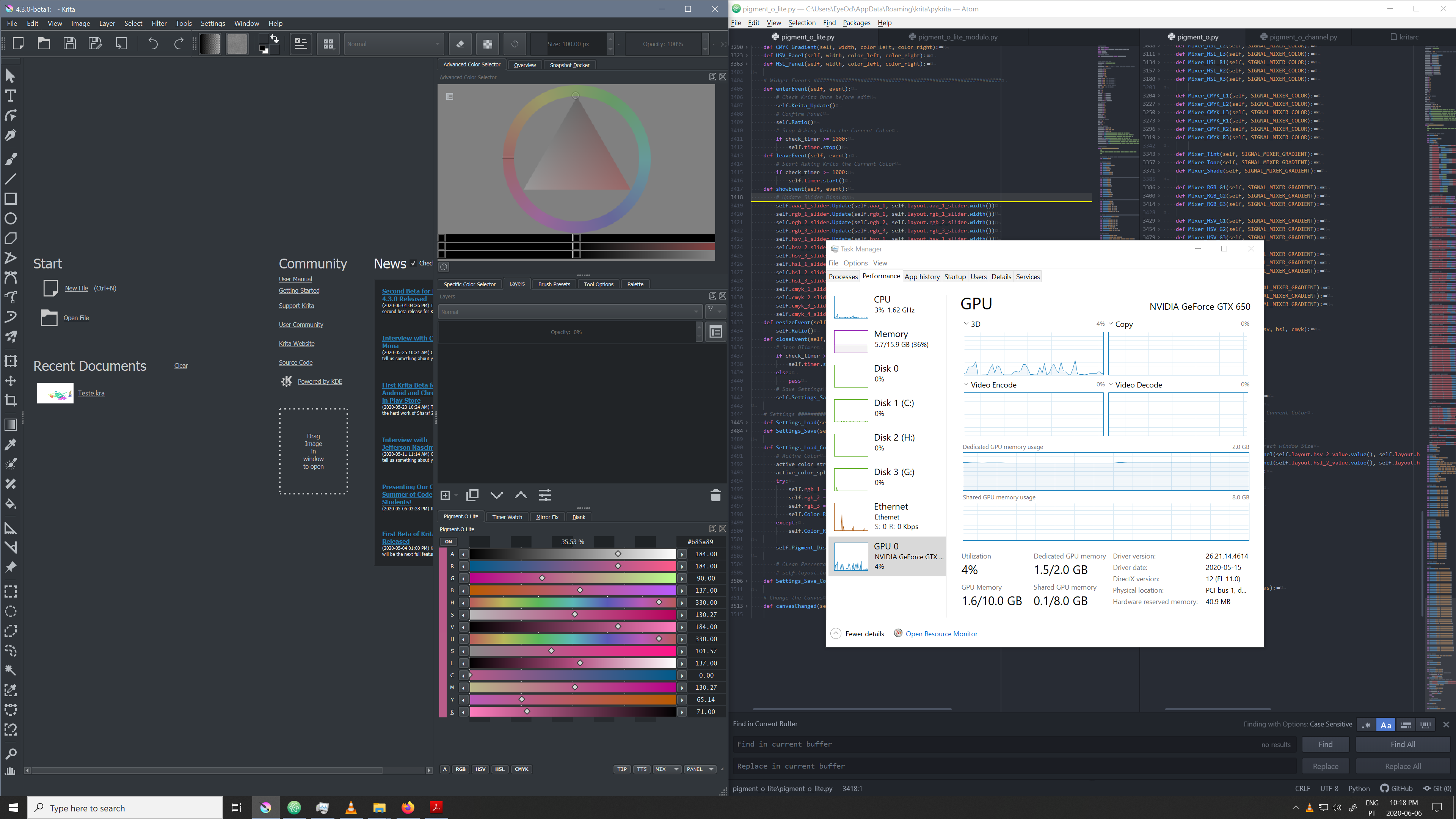The width and height of the screenshot is (1456, 819).
Task: Toggle eraser mode in Krita toolbar
Action: coord(460,44)
